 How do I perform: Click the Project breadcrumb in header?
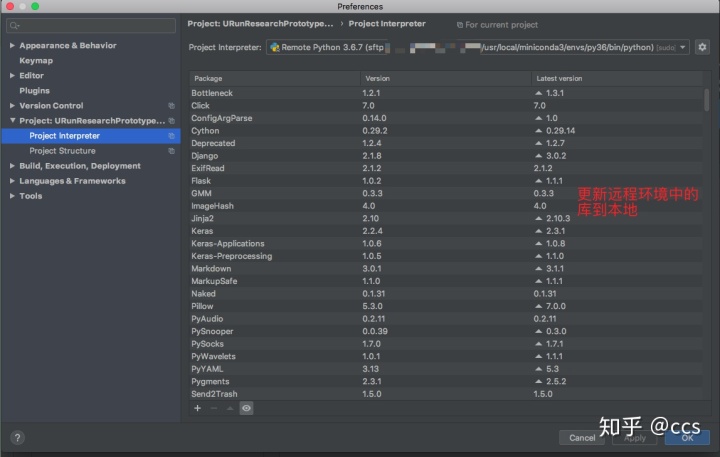pos(260,24)
